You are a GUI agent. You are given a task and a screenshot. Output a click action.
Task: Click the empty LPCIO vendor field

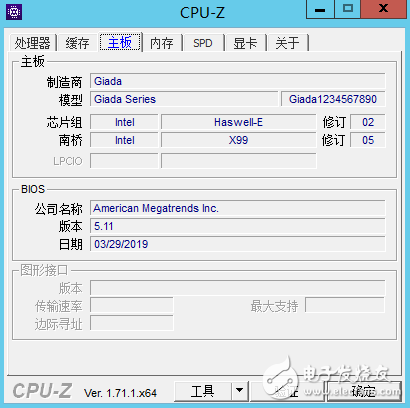124,161
